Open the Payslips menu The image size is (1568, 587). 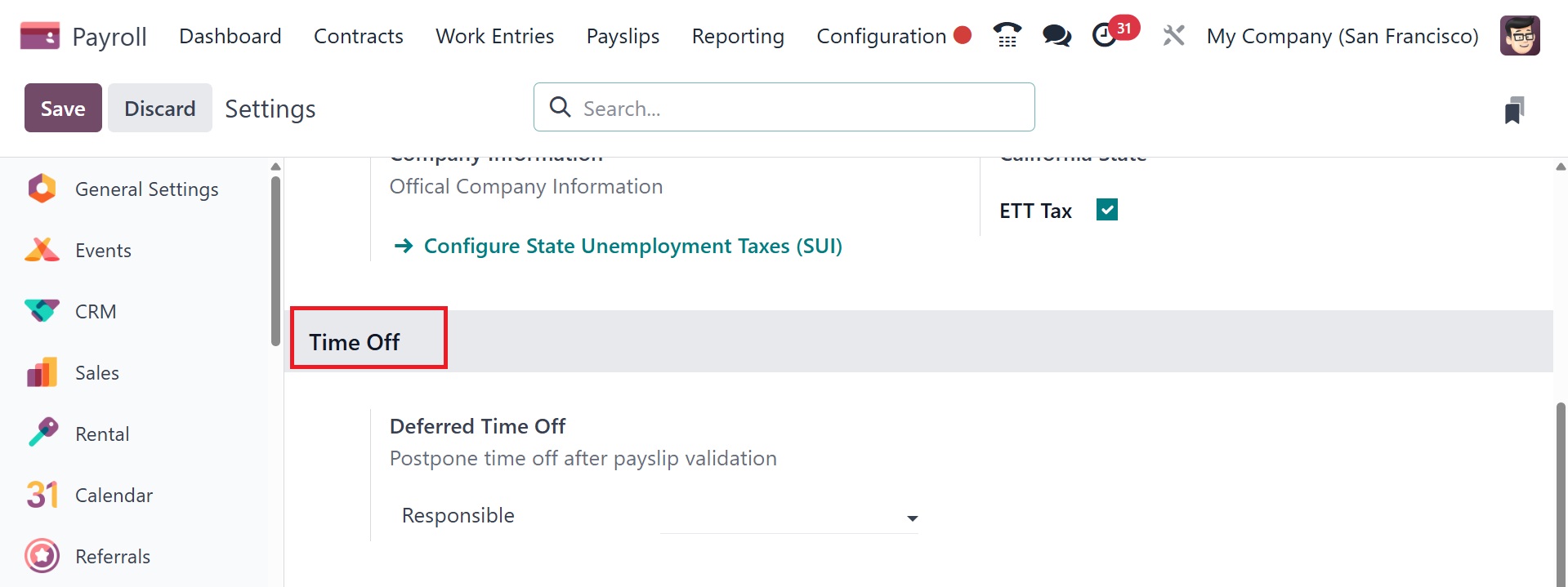coord(623,36)
